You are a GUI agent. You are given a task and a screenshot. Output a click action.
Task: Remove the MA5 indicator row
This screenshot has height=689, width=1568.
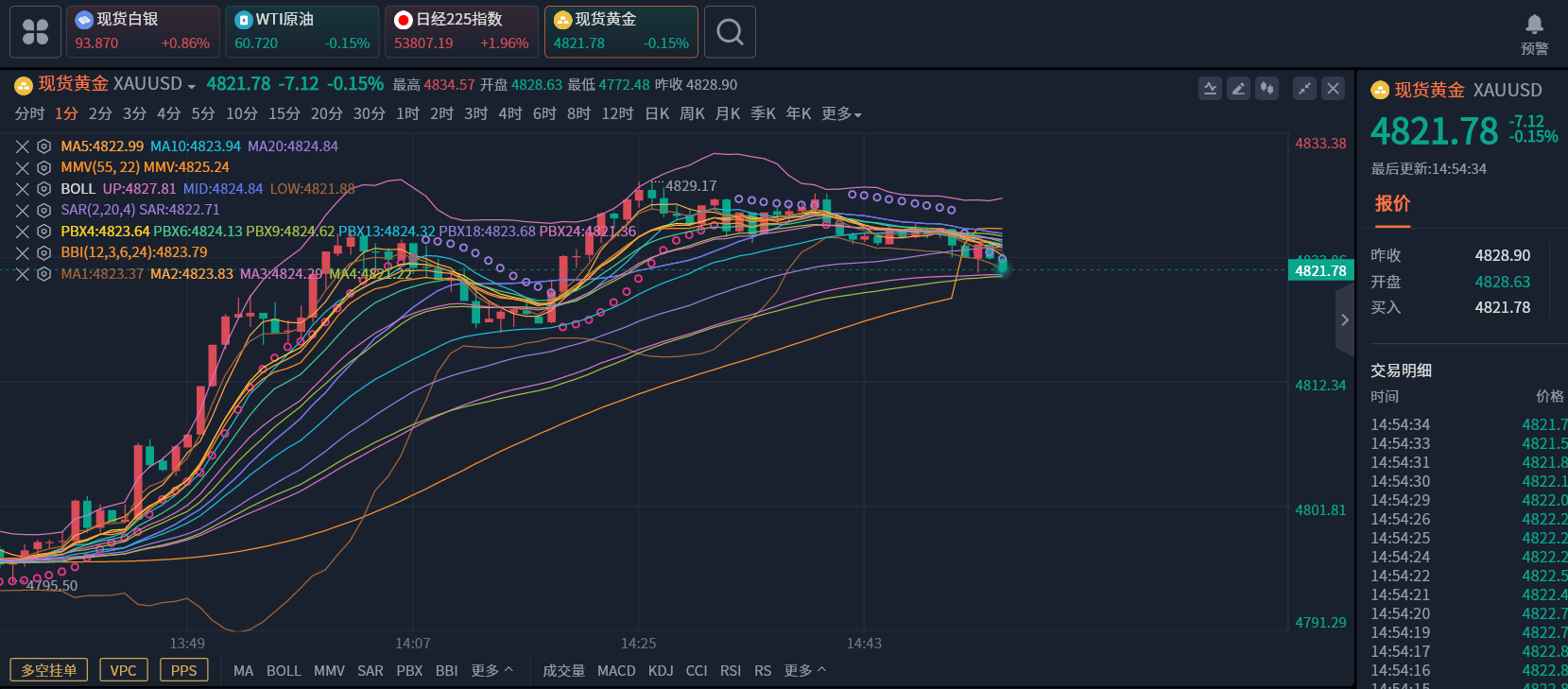[23, 146]
